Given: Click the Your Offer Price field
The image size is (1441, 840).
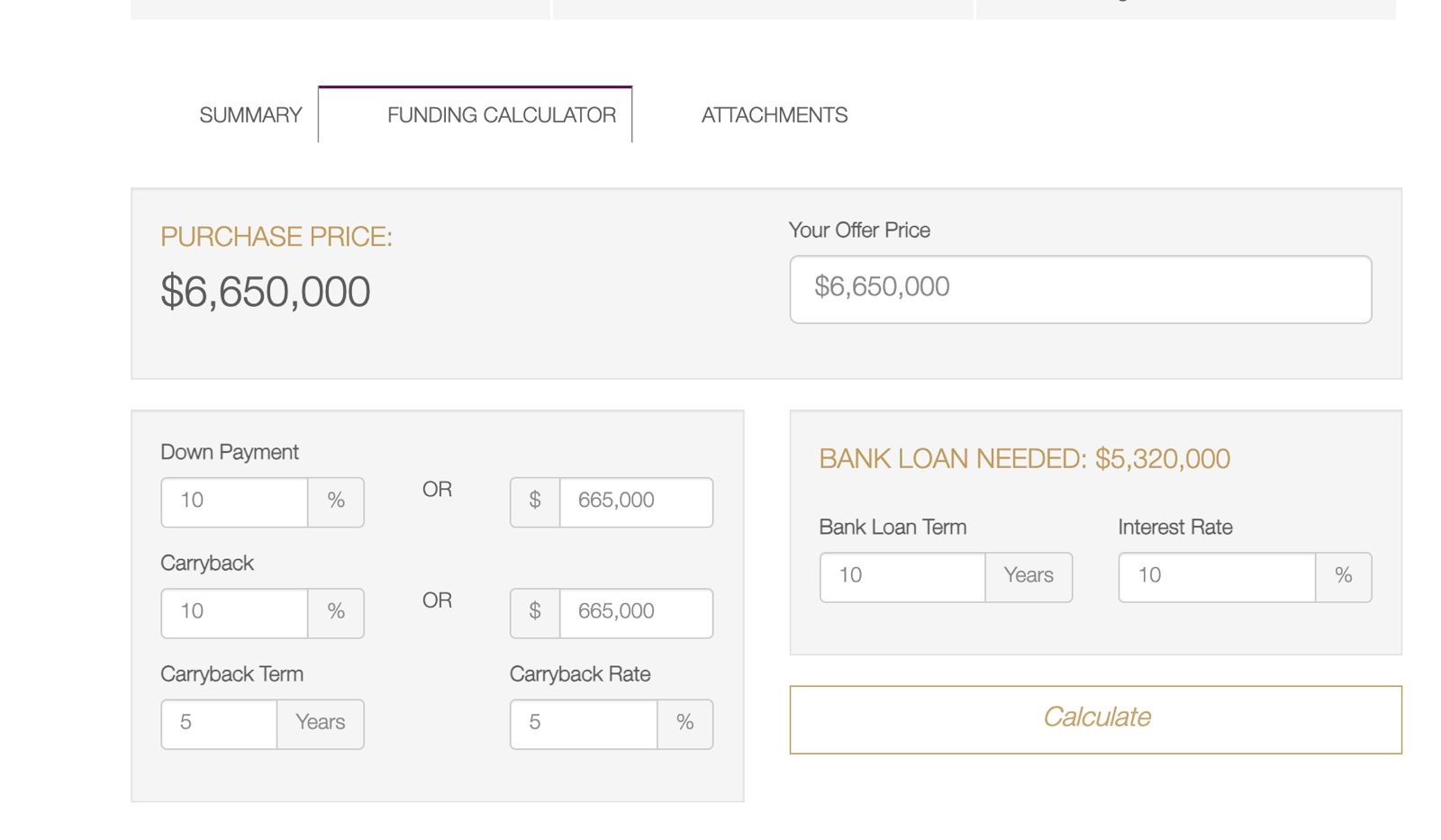Looking at the screenshot, I should tap(1080, 289).
